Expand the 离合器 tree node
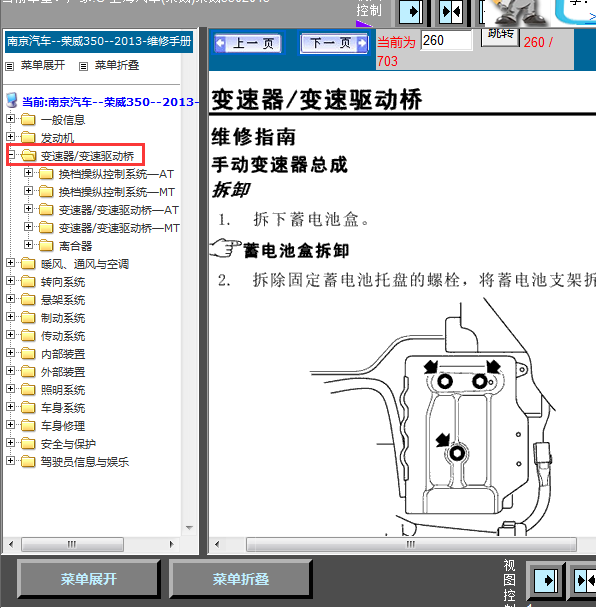Screen dimensions: 596x608 (28, 244)
